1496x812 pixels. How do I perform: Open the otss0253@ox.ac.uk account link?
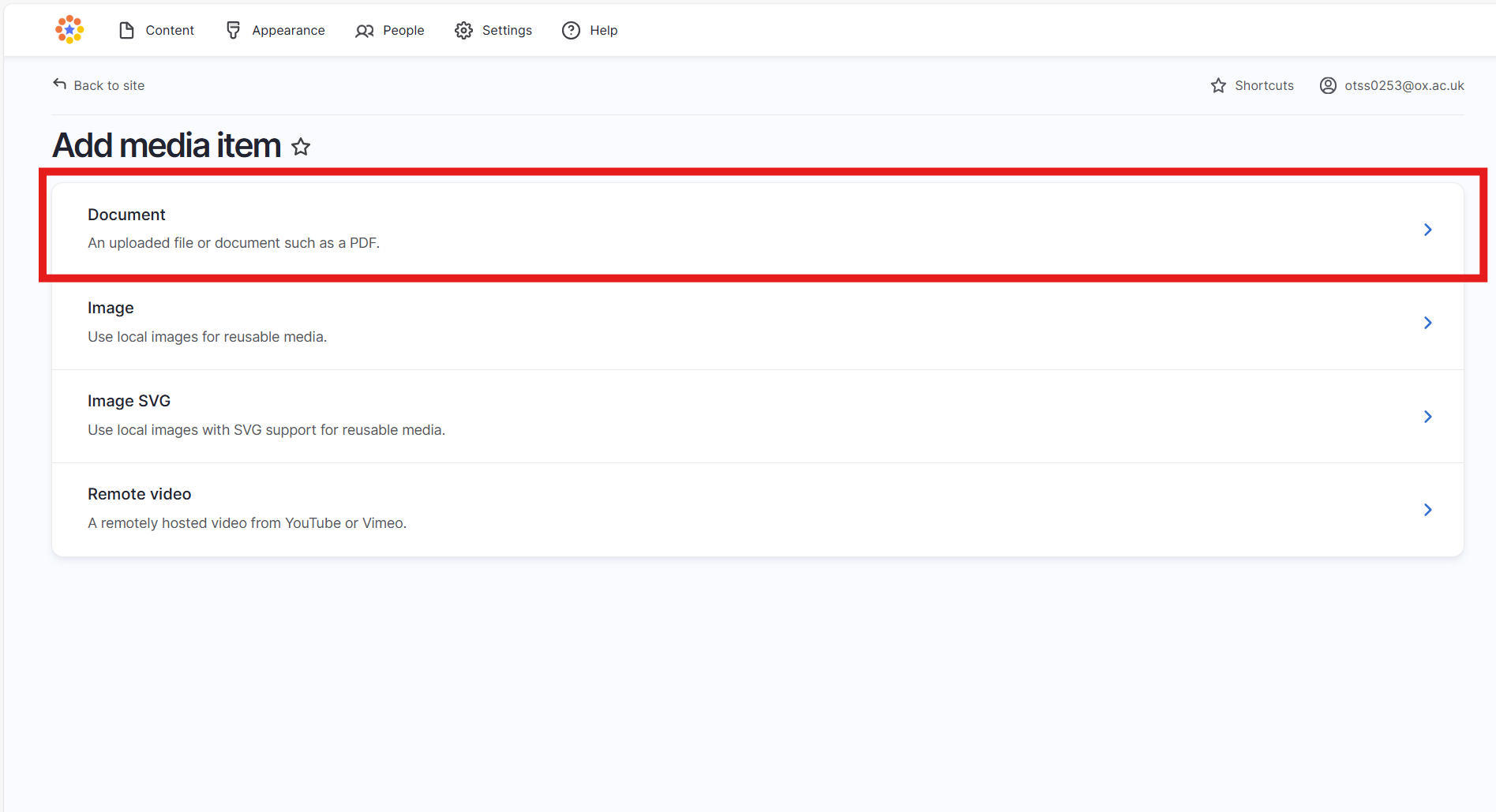1404,85
